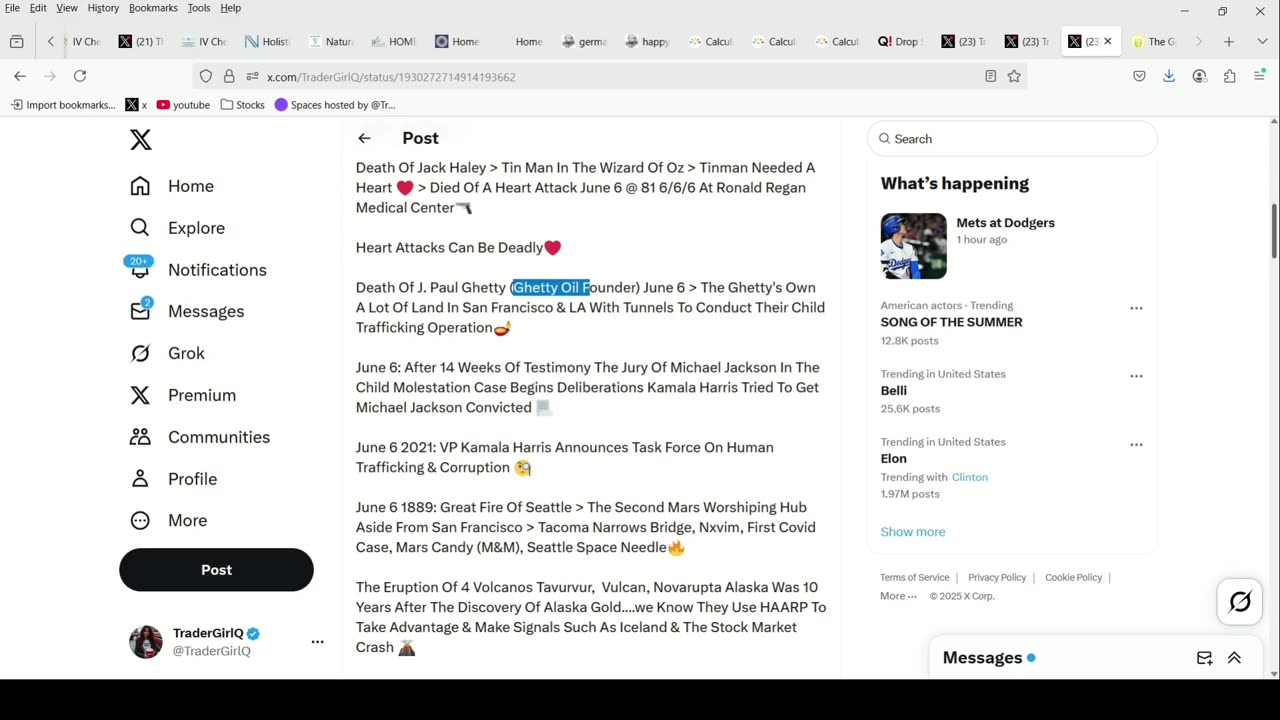Viewport: 1280px width, 720px height.
Task: Close the active X tab
Action: point(1107,42)
